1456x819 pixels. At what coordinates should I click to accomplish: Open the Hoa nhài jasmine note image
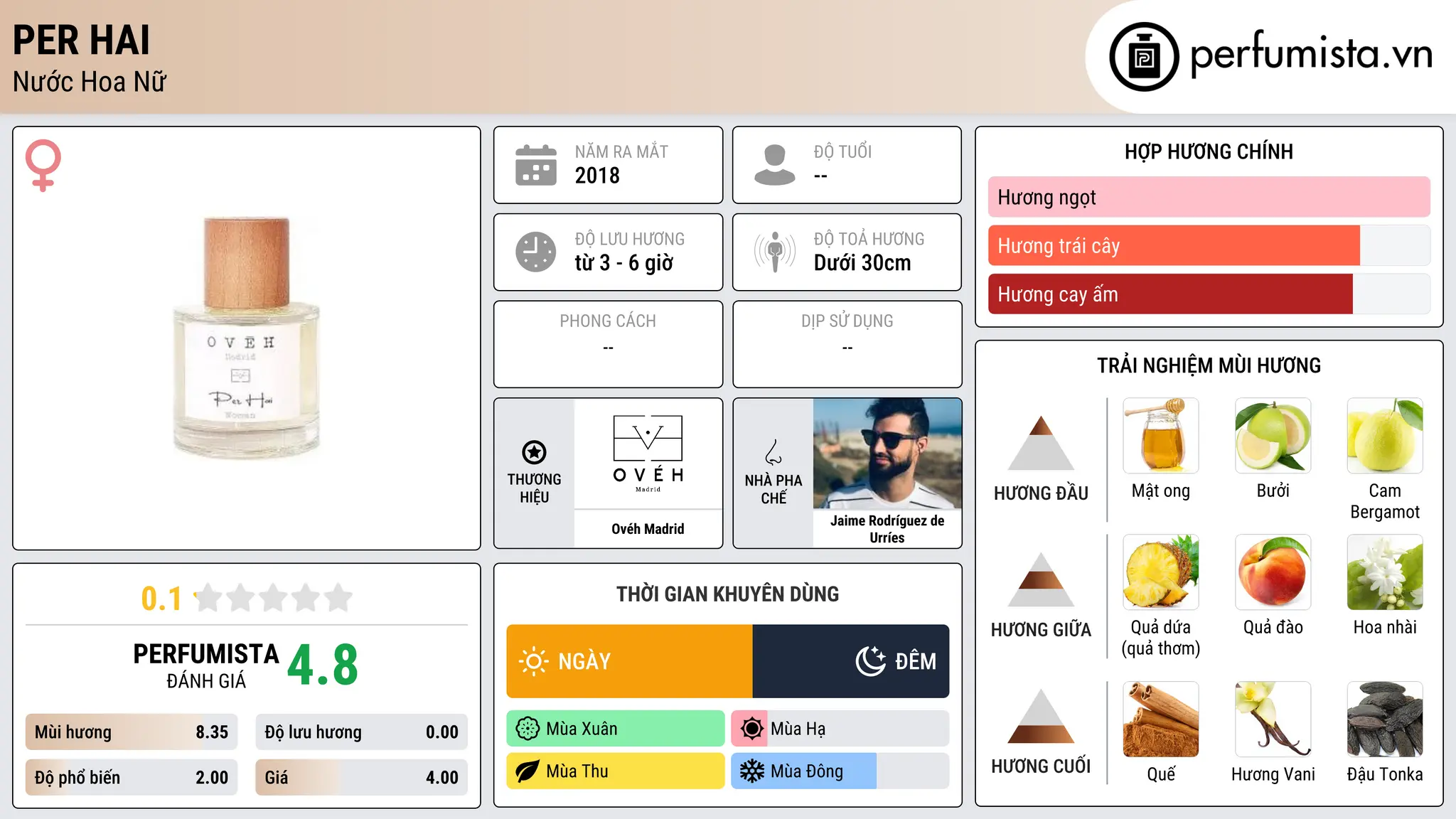[x=1385, y=572]
